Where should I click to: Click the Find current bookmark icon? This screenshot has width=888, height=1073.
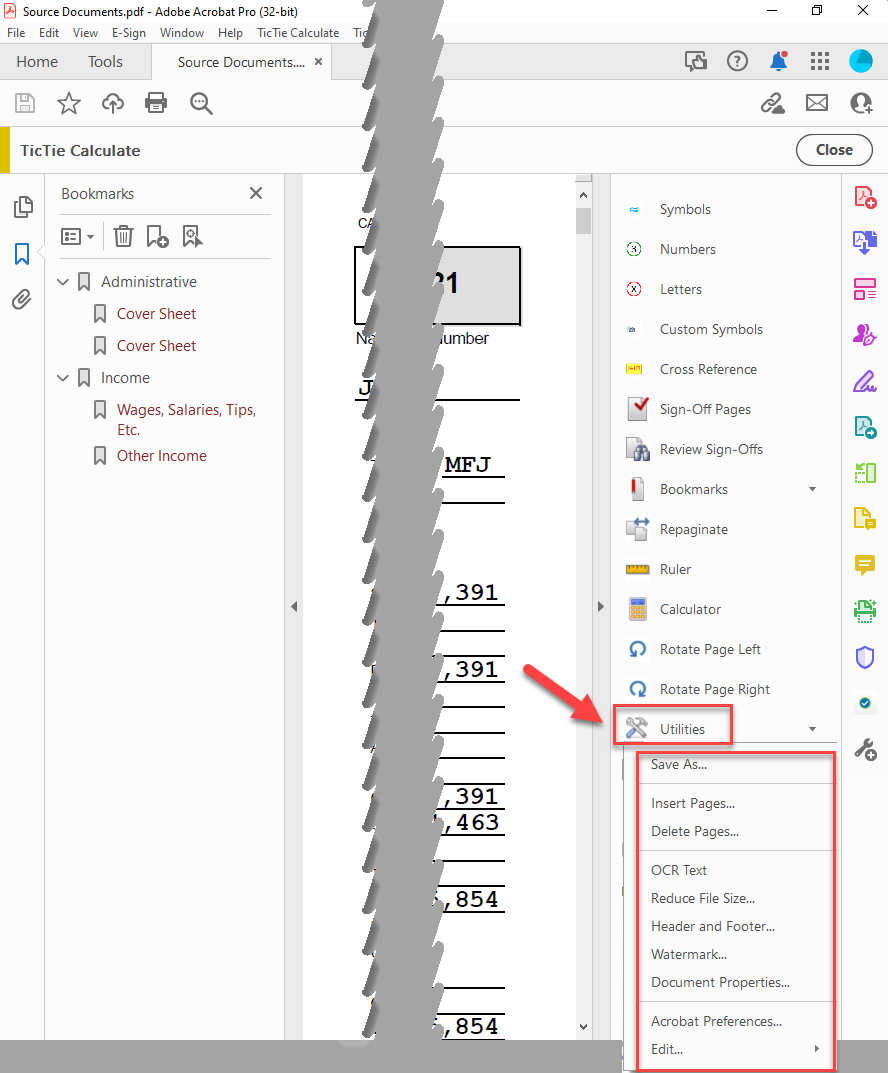192,237
